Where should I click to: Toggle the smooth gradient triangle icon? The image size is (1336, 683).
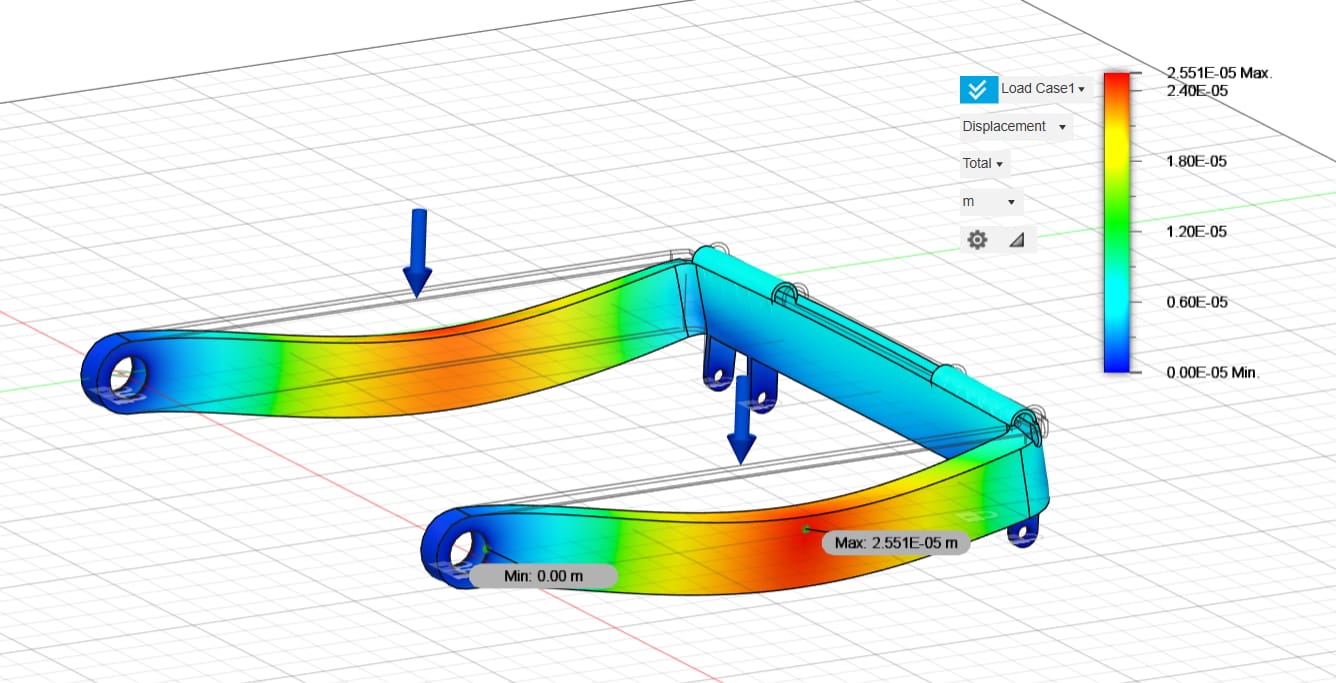(1016, 240)
